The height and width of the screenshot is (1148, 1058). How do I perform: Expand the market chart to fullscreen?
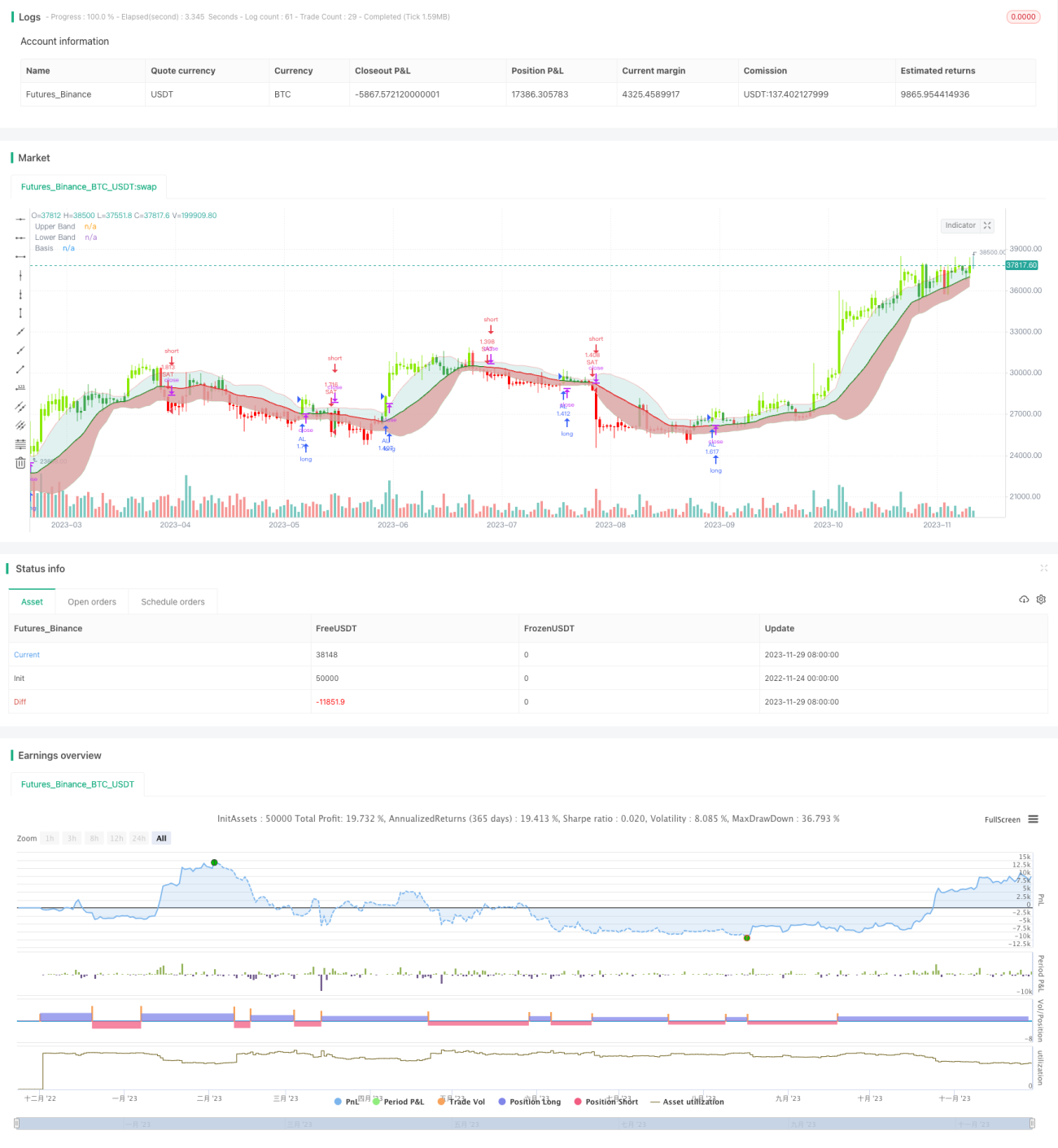pyautogui.click(x=987, y=225)
